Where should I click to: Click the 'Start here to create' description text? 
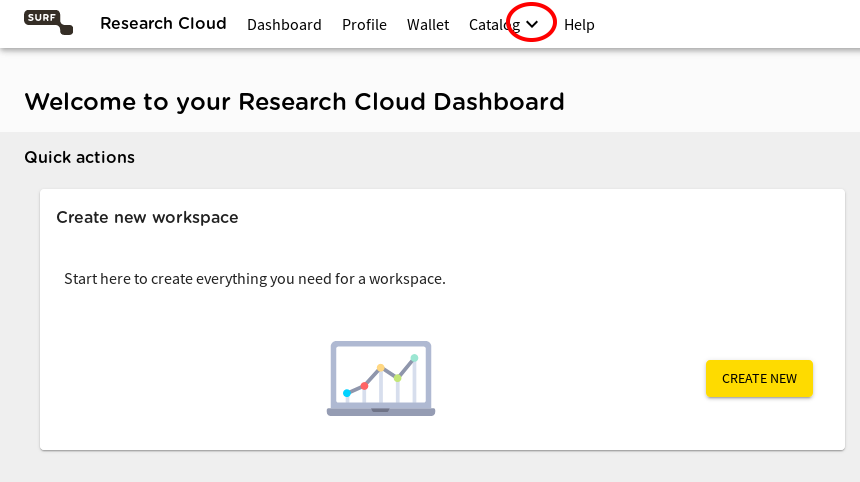[x=254, y=279]
